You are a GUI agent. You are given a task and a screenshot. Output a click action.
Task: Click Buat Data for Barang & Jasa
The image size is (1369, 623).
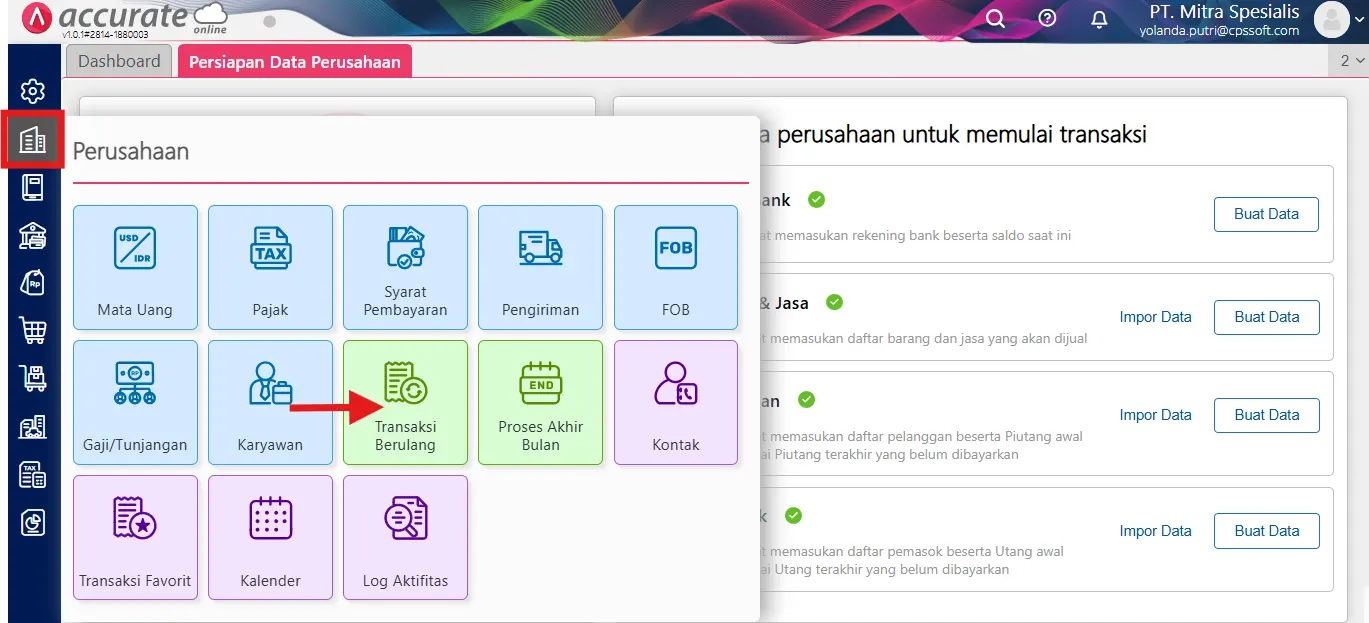click(1266, 317)
